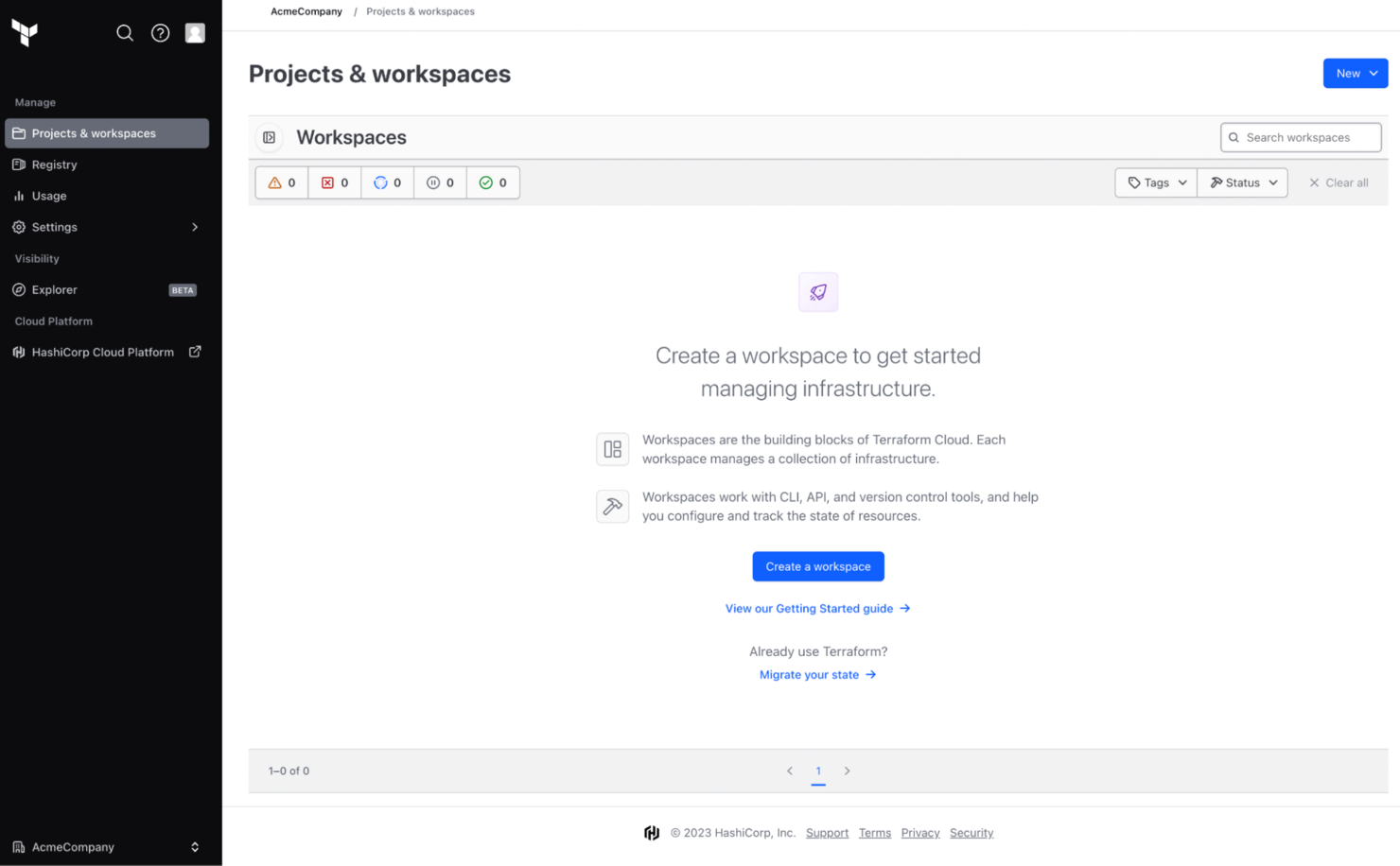Image resolution: width=1400 pixels, height=866 pixels.
Task: Open Privacy footer link
Action: 920,833
